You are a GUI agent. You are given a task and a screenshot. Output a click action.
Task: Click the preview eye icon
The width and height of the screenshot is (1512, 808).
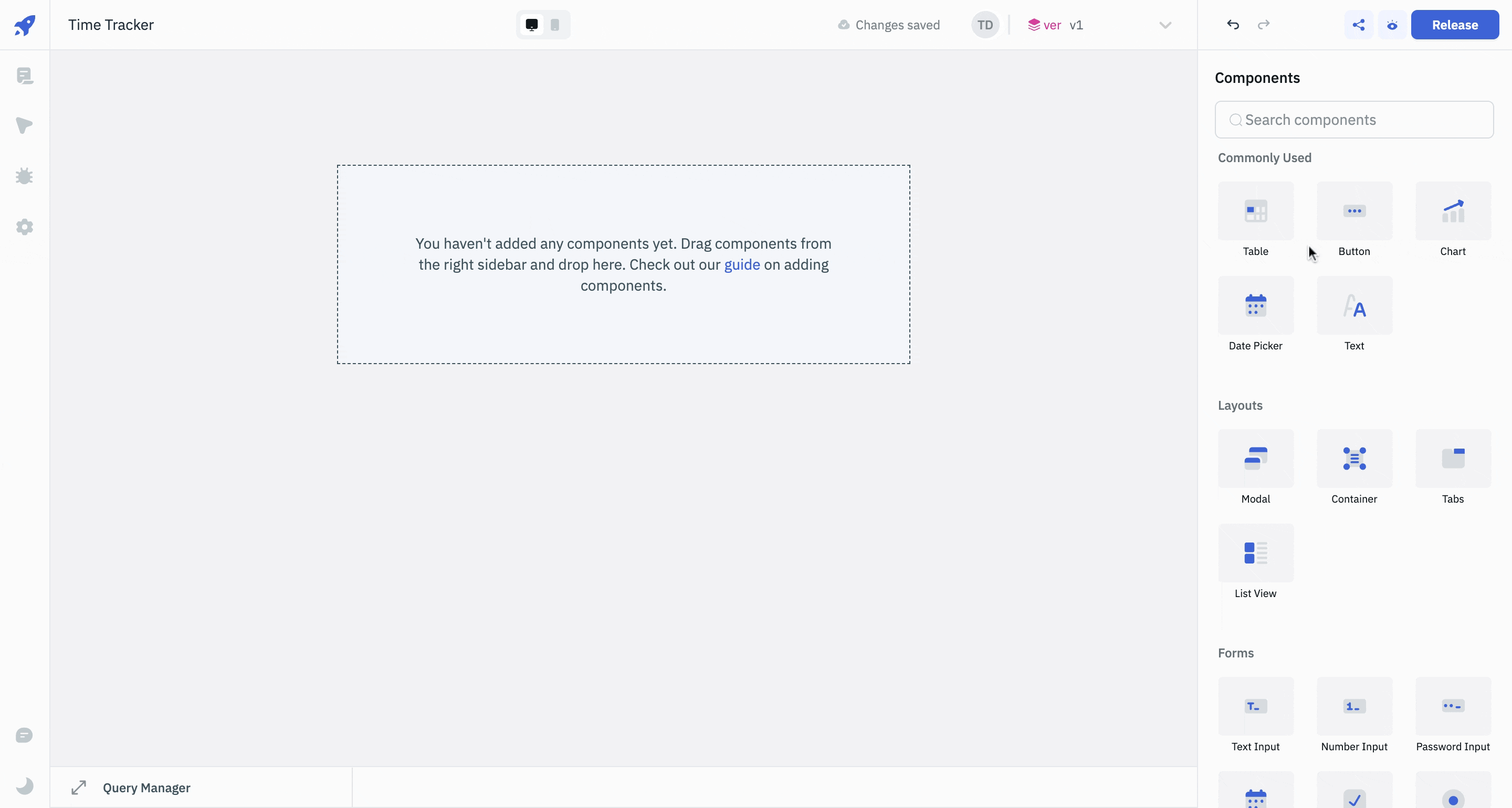tap(1392, 25)
